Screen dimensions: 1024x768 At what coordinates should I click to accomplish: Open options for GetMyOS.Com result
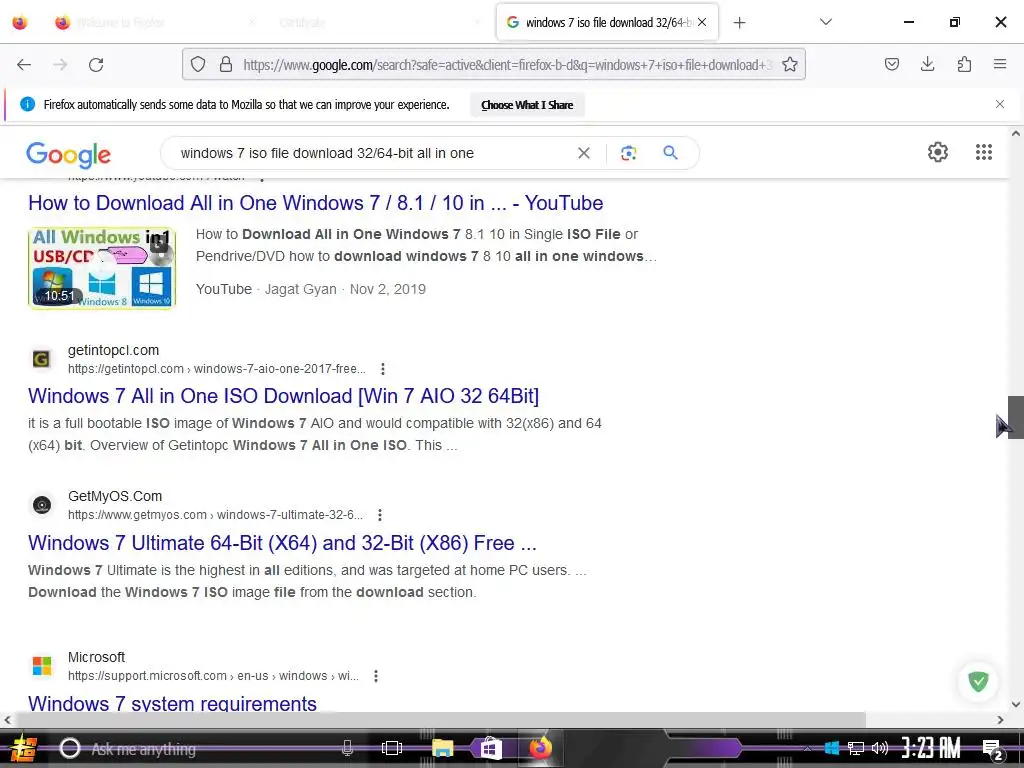coord(379,515)
